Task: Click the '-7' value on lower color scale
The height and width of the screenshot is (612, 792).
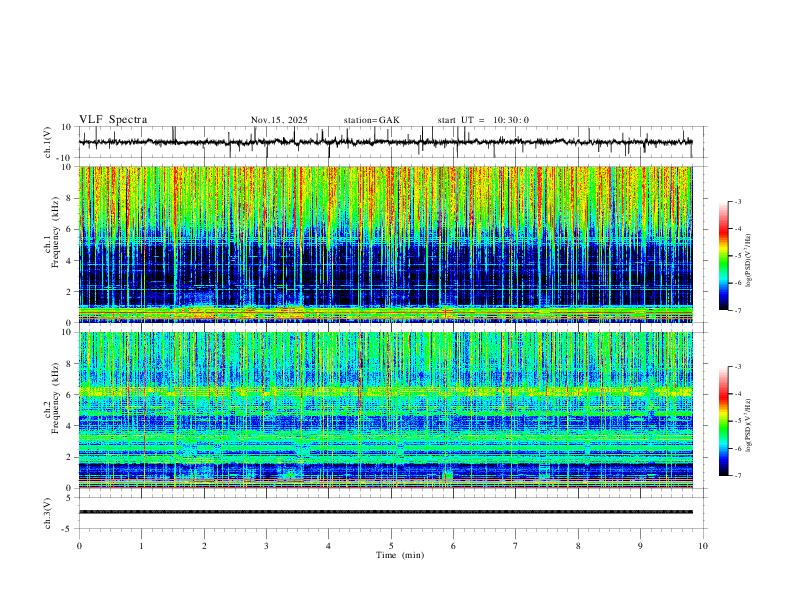Action: [737, 475]
